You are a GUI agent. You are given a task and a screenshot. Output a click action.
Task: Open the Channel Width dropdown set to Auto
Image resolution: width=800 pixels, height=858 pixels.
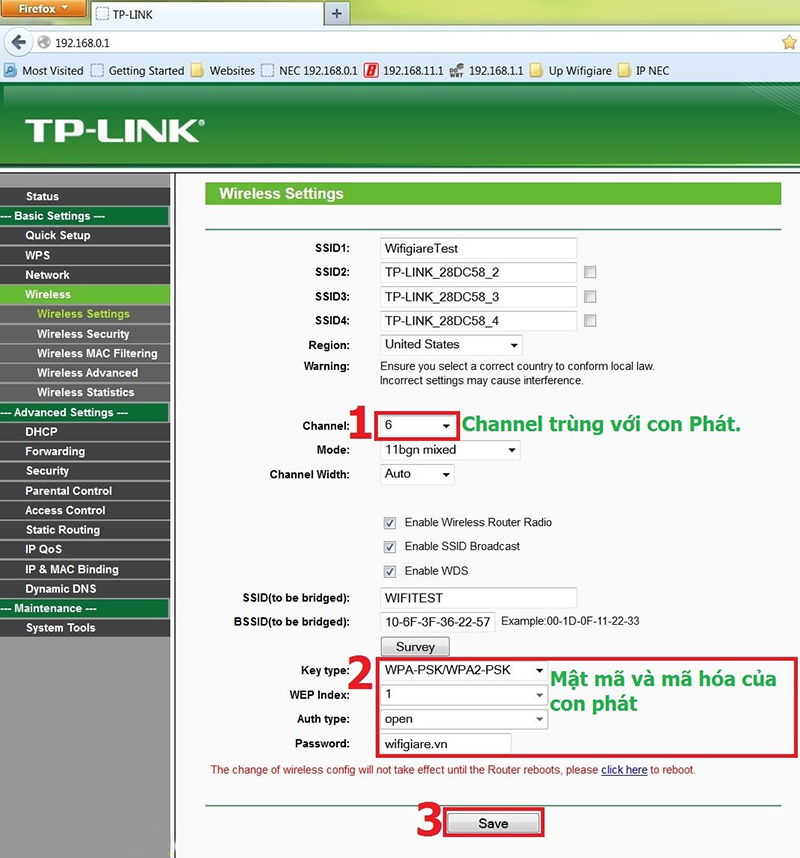pos(417,474)
